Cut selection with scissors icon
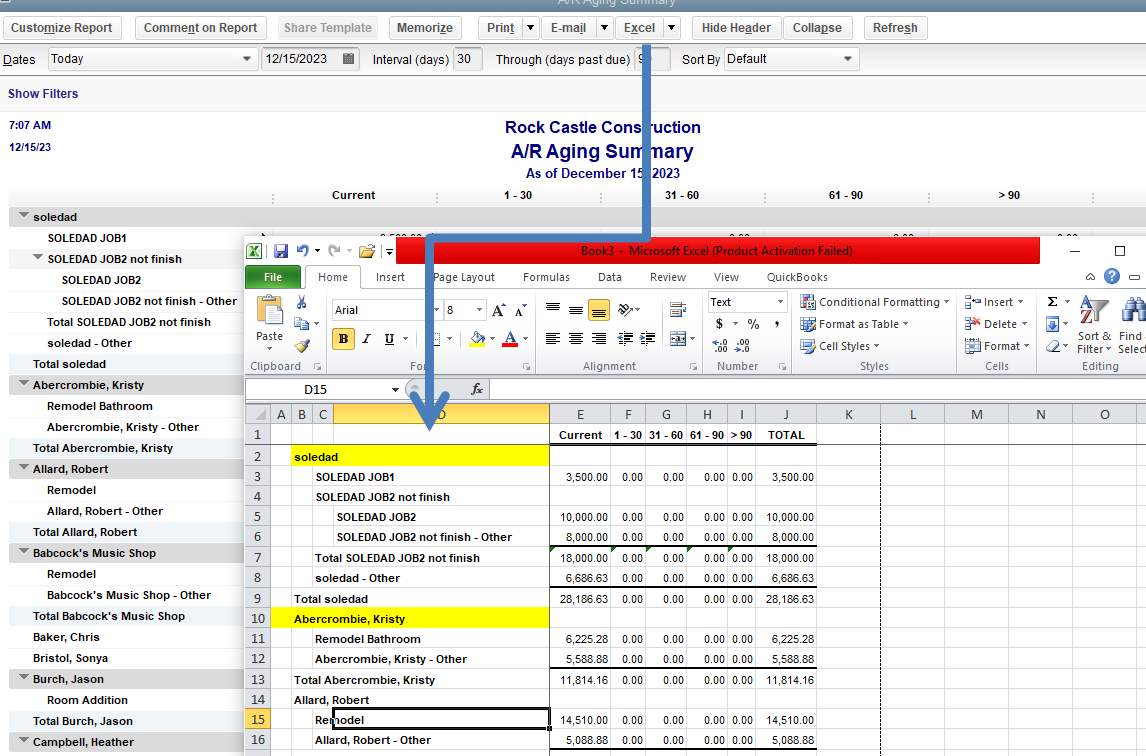This screenshot has height=756, width=1146. (301, 302)
